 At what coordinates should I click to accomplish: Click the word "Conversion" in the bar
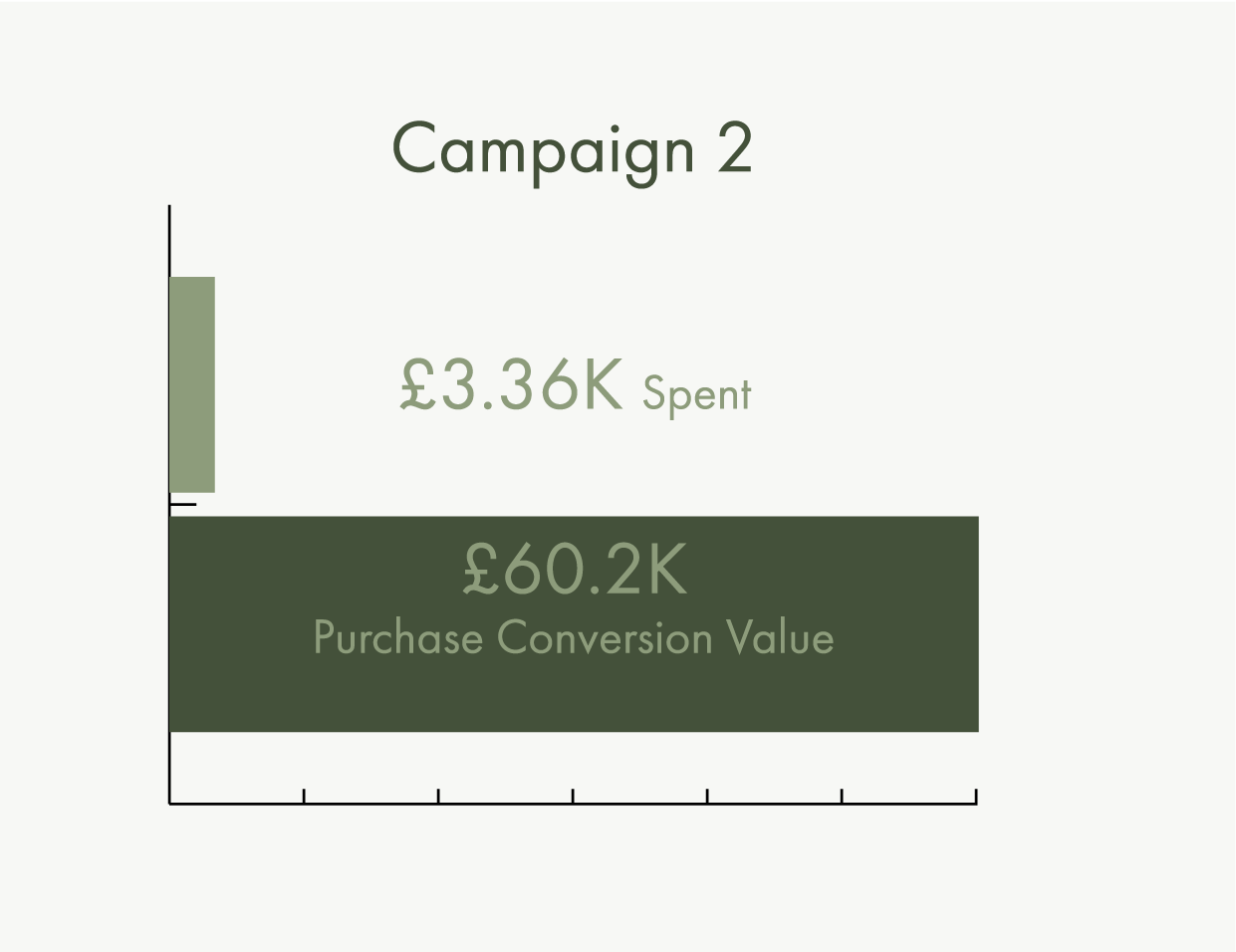click(x=605, y=638)
